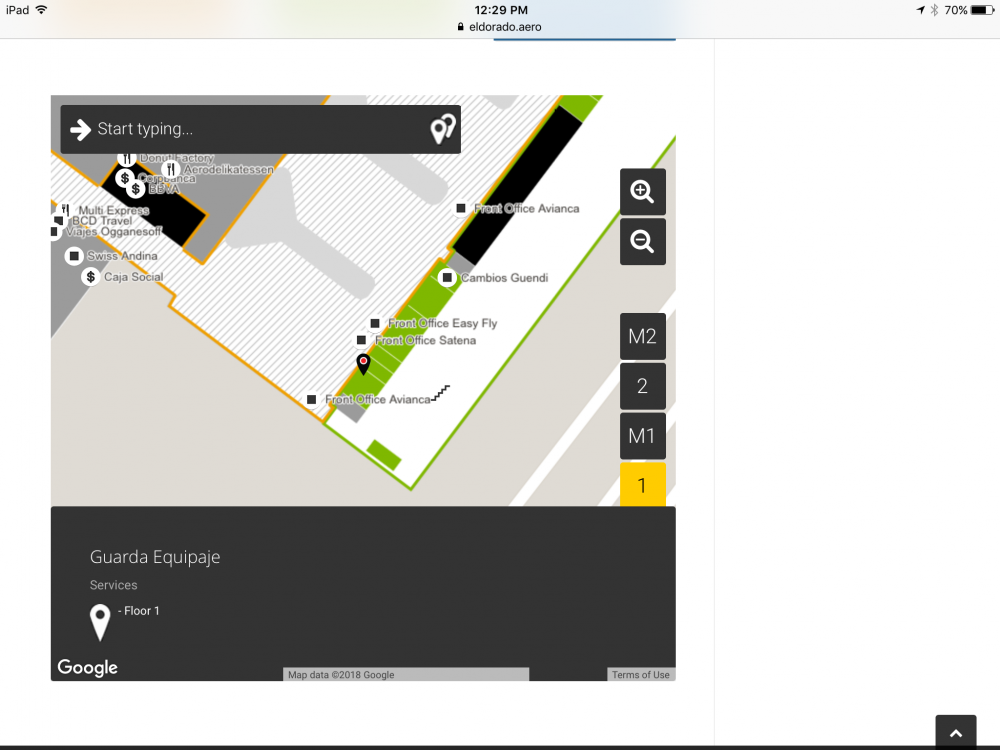
Task: Click the Map data ©2018 Google text
Action: click(x=341, y=675)
